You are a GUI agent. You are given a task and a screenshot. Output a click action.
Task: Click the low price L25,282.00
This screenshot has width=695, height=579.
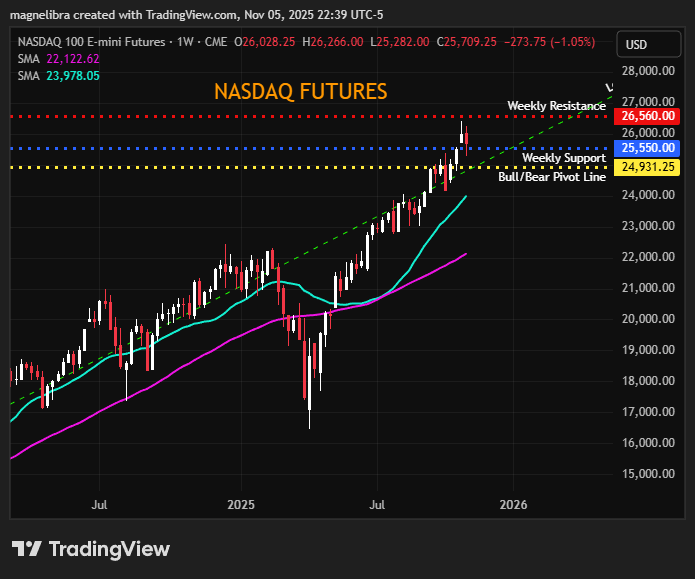click(400, 42)
